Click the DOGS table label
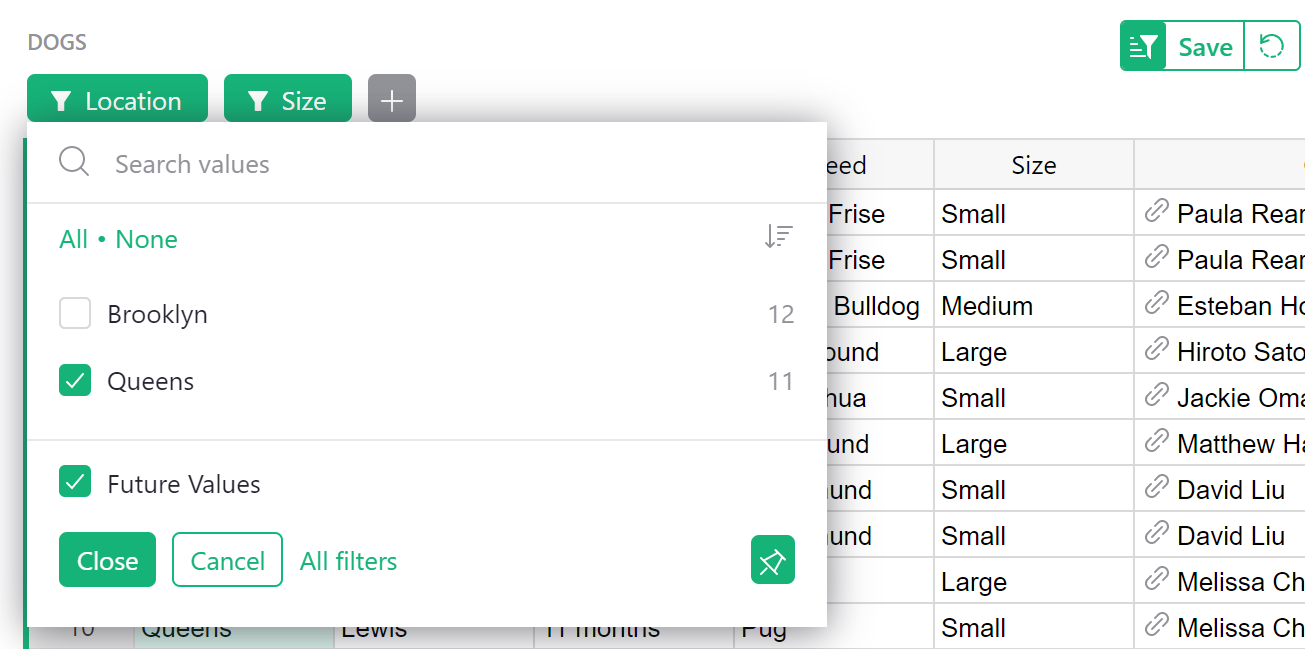 click(57, 42)
